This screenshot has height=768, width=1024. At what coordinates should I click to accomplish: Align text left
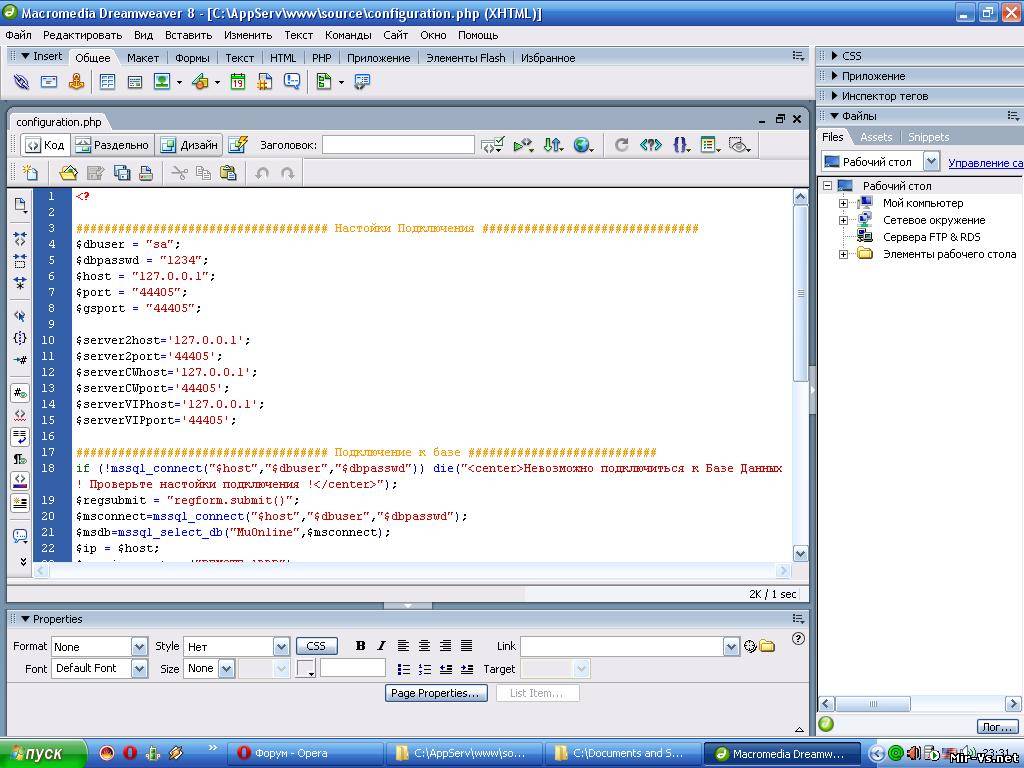click(404, 646)
